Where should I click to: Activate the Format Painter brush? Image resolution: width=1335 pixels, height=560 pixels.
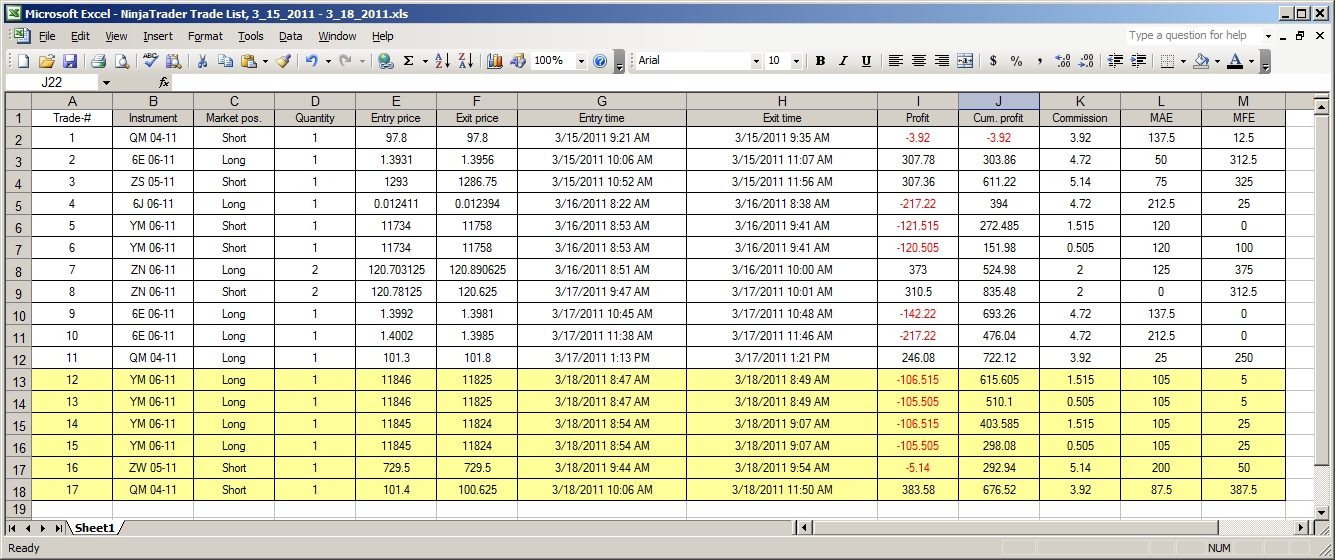coord(283,61)
